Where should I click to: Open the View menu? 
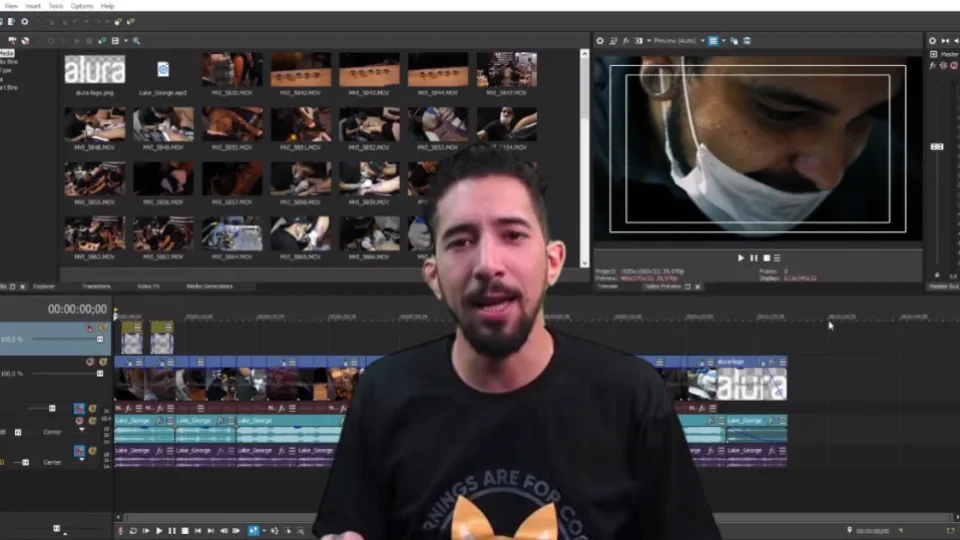pos(11,6)
